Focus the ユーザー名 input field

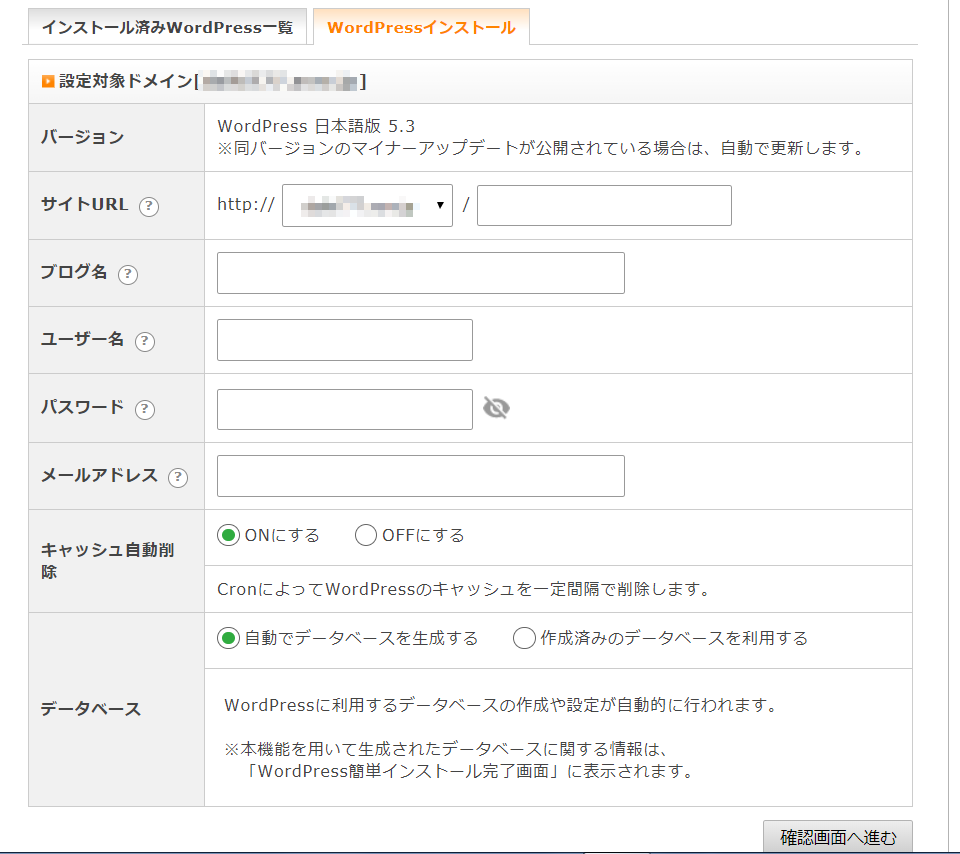pos(345,340)
